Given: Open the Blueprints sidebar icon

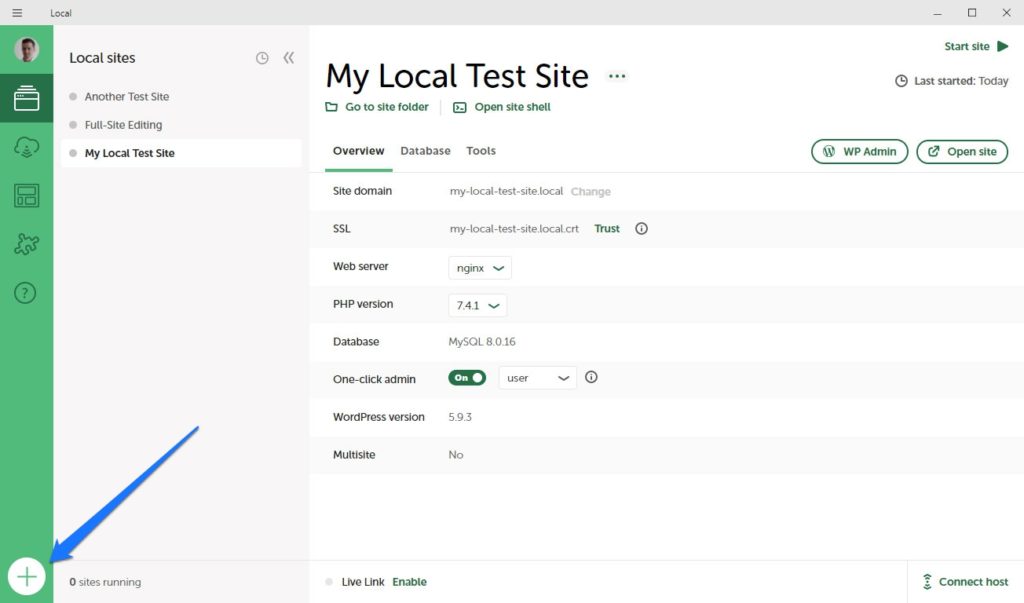Looking at the screenshot, I should pos(26,195).
